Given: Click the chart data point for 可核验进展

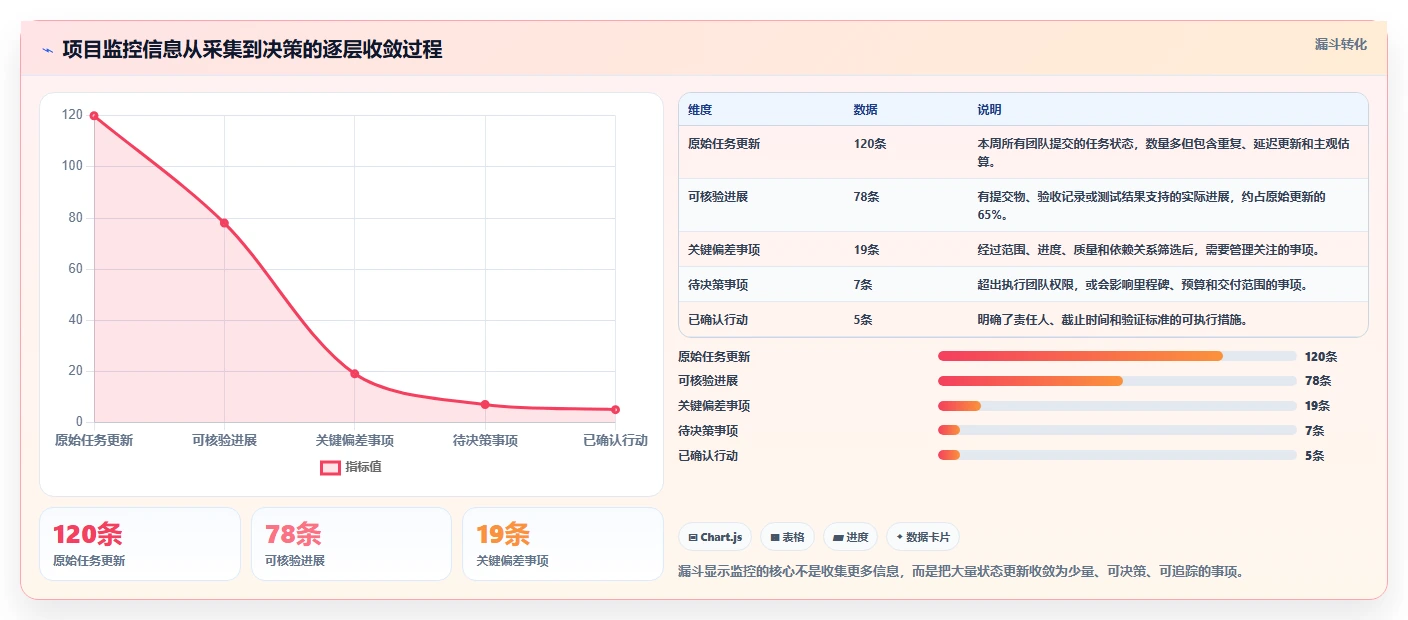Looking at the screenshot, I should point(224,223).
